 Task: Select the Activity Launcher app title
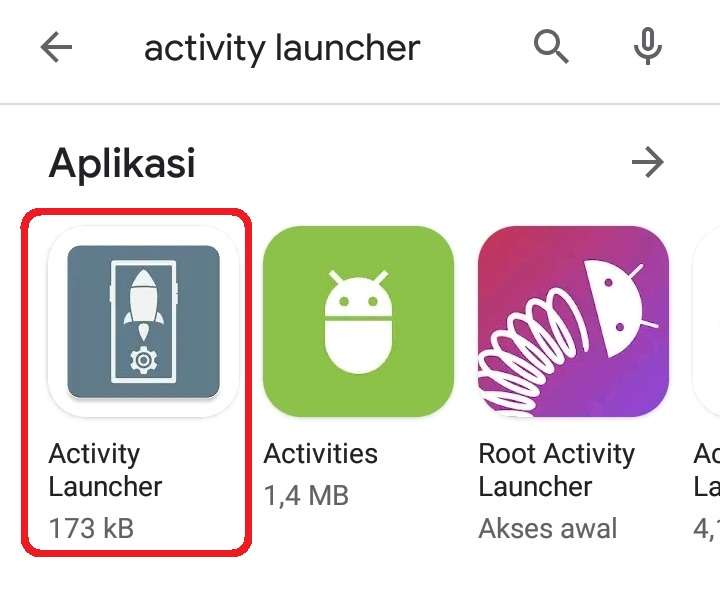105,470
